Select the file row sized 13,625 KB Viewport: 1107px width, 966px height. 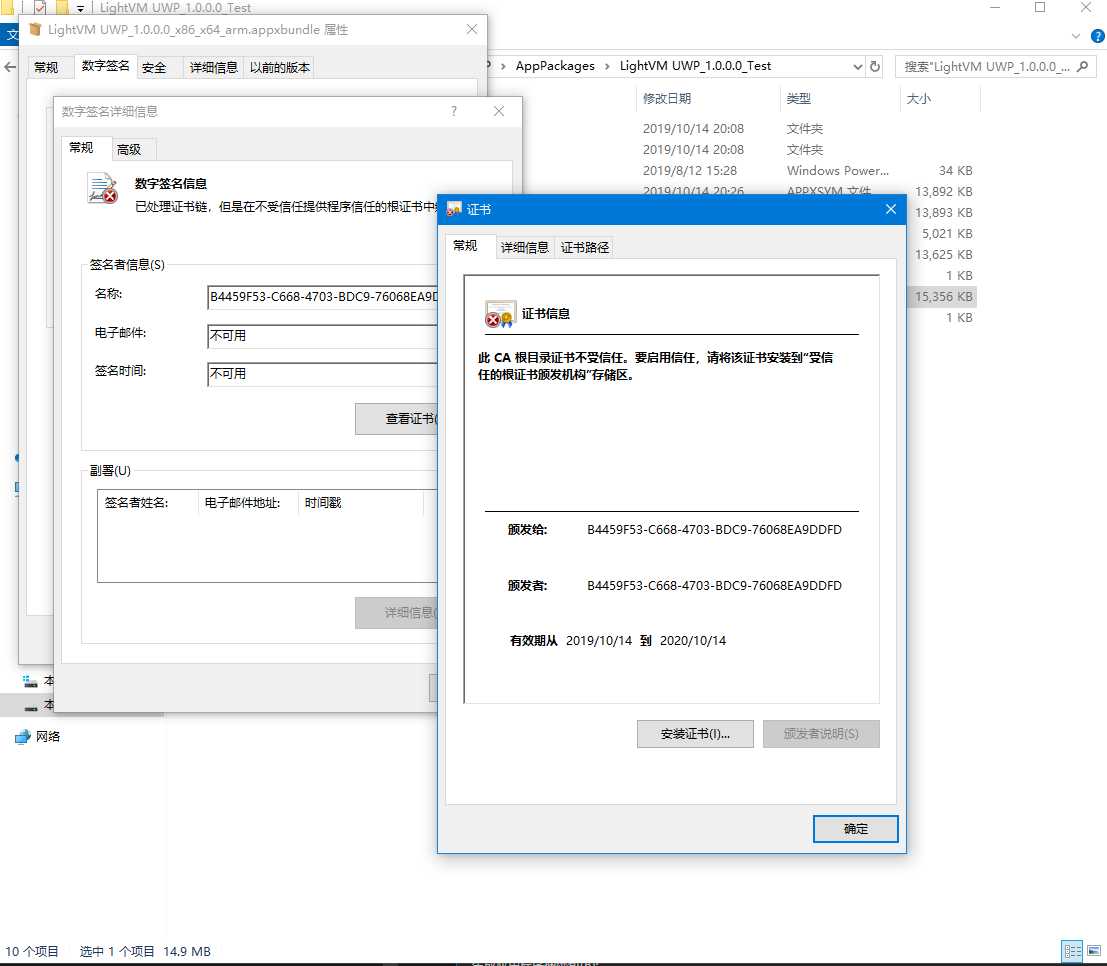[943, 255]
